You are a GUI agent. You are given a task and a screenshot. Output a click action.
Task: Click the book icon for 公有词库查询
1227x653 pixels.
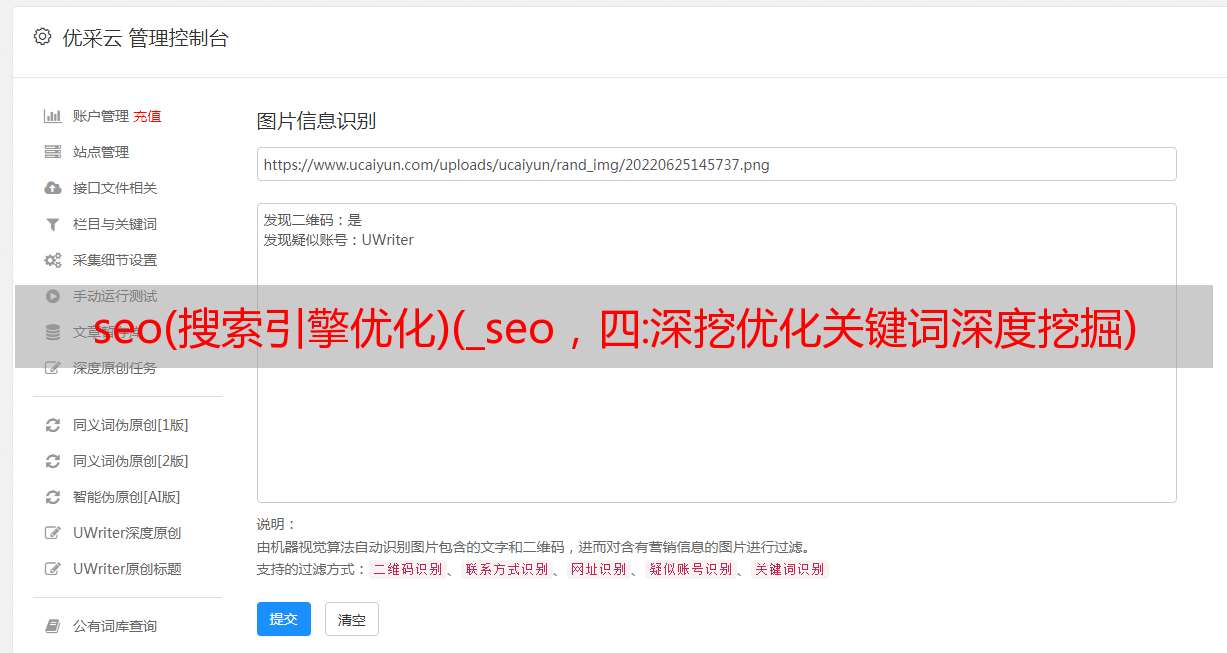(x=53, y=626)
